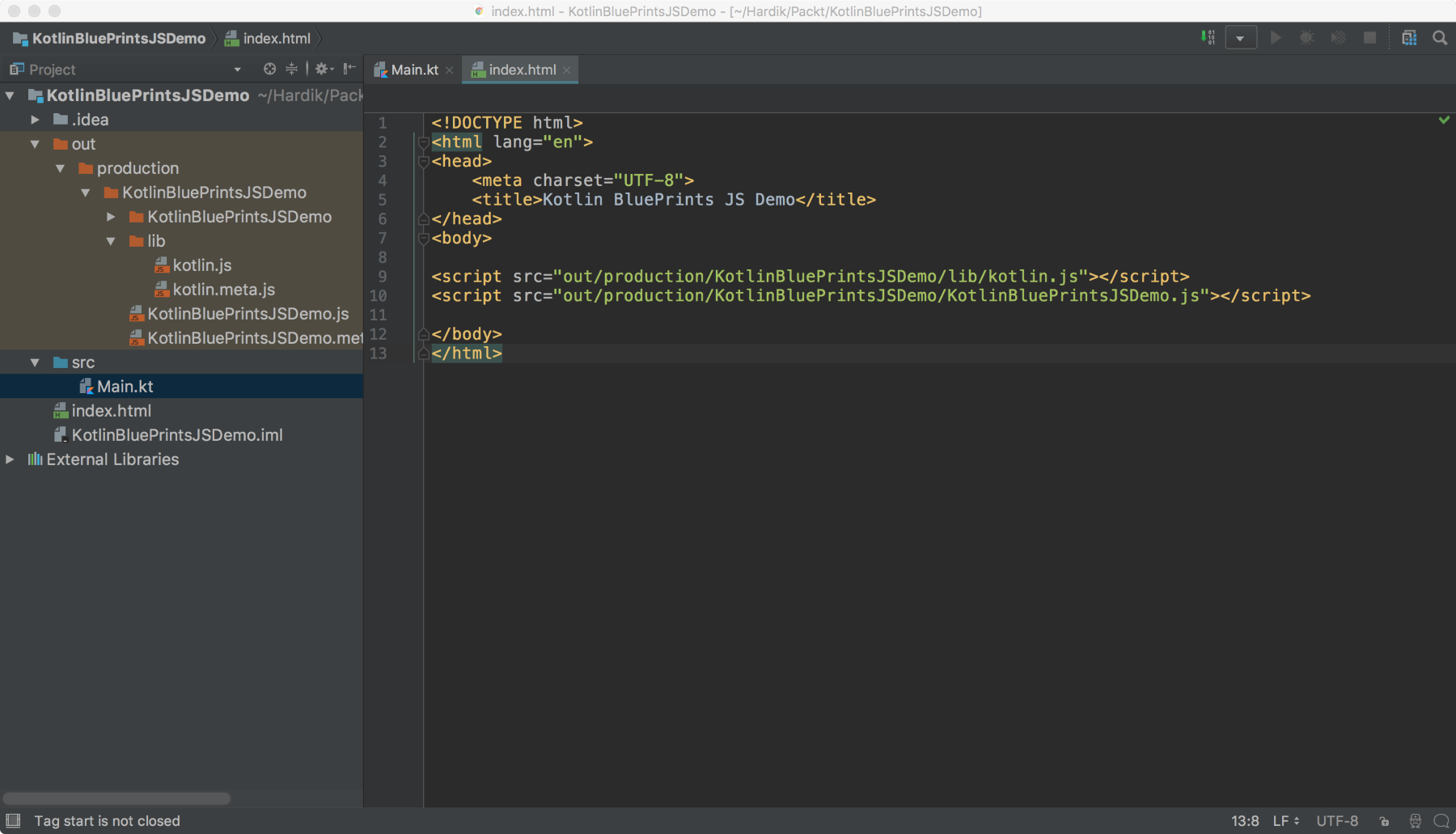
Task: Expand the nested KotlinBluePrintsJSDemo subfolder
Action: tap(111, 217)
